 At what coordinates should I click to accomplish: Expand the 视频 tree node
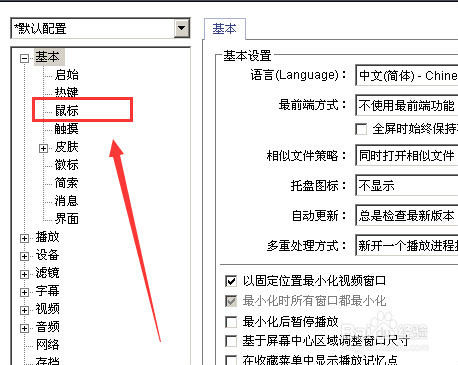coord(24,310)
